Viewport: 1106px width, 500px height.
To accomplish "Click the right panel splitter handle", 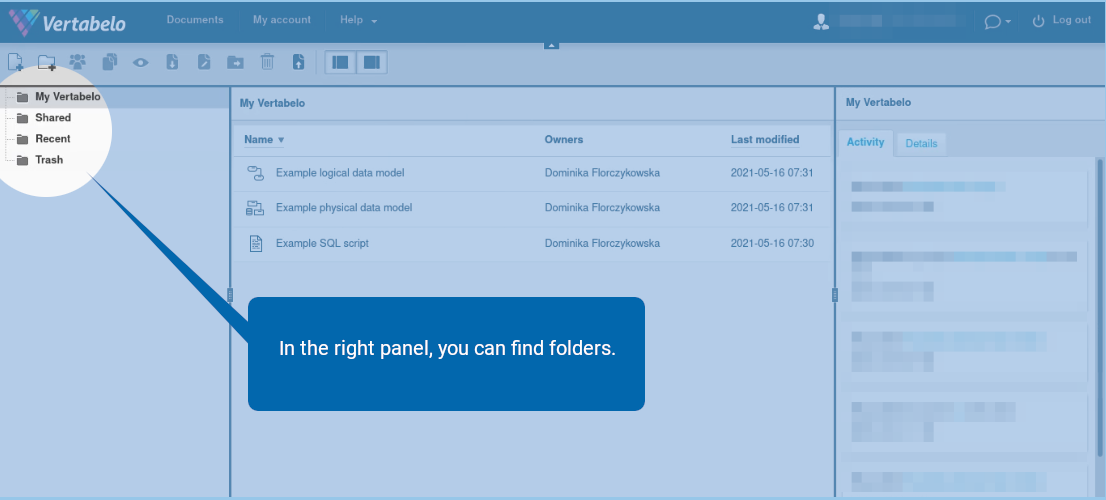I will point(835,295).
